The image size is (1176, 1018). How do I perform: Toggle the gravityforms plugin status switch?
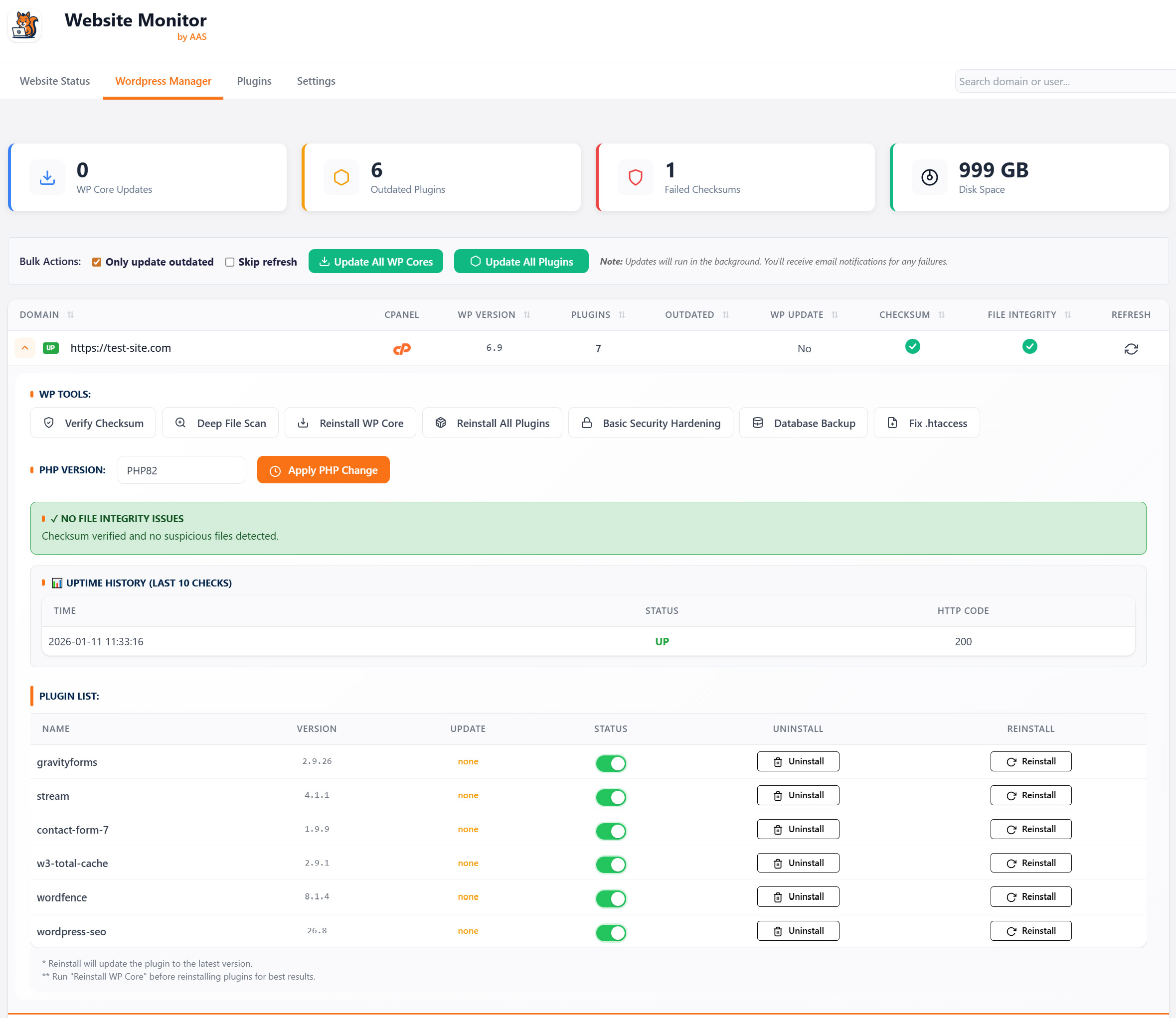point(611,763)
